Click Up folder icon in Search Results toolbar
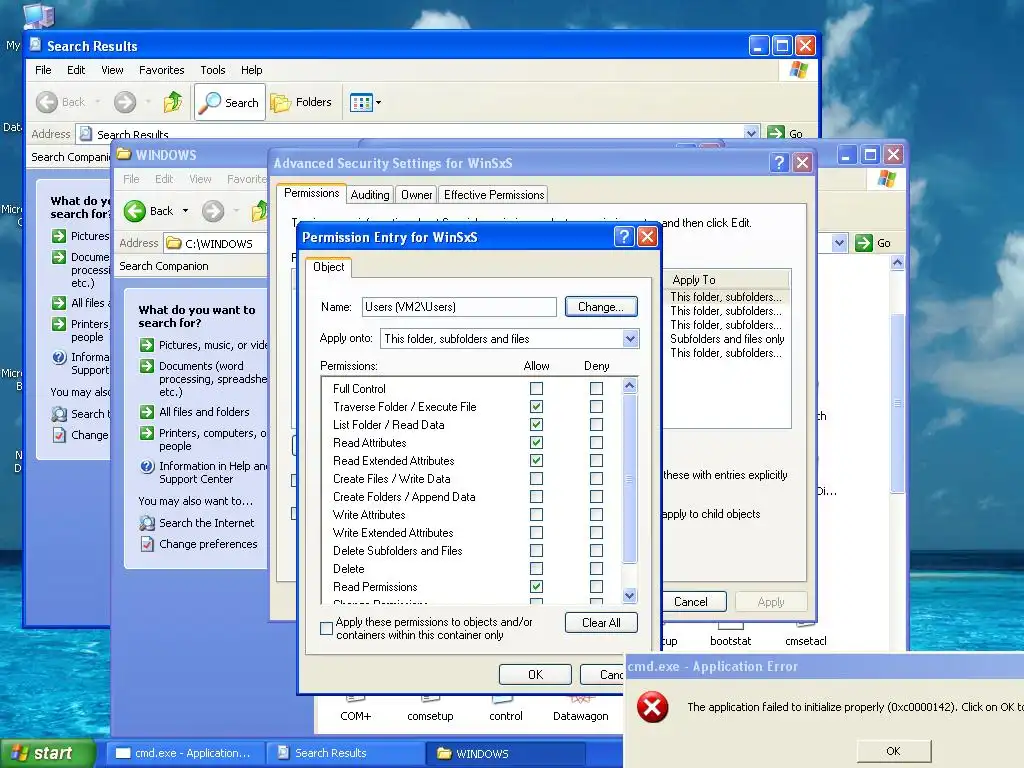Image resolution: width=1024 pixels, height=768 pixels. coord(172,102)
